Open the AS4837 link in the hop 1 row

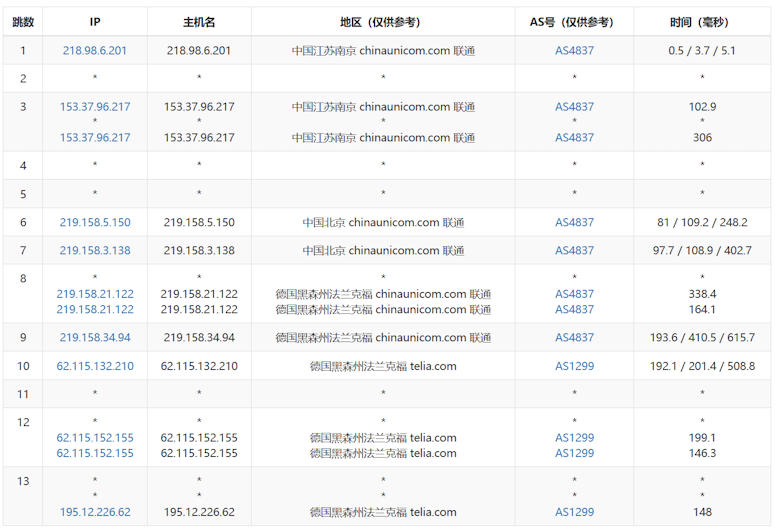tap(574, 50)
